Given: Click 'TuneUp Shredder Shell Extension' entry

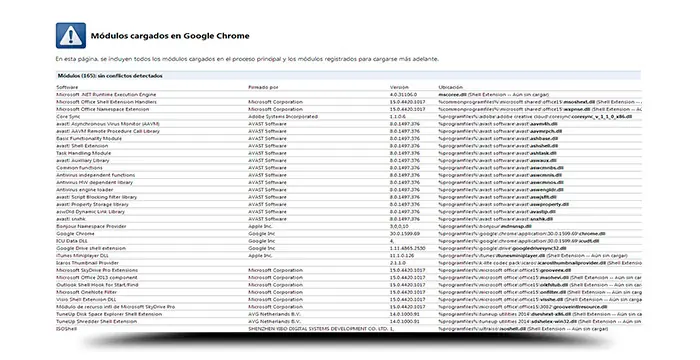Looking at the screenshot, I should coord(96,322).
